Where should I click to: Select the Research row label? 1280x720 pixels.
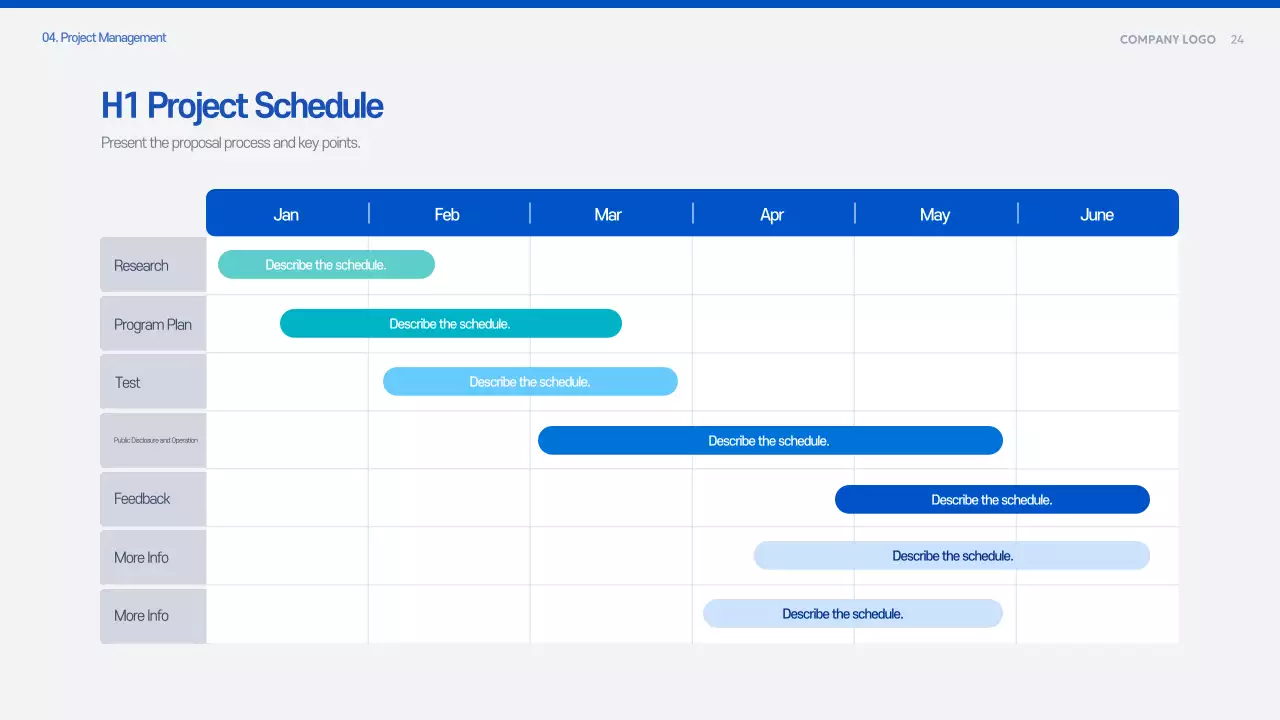[152, 264]
